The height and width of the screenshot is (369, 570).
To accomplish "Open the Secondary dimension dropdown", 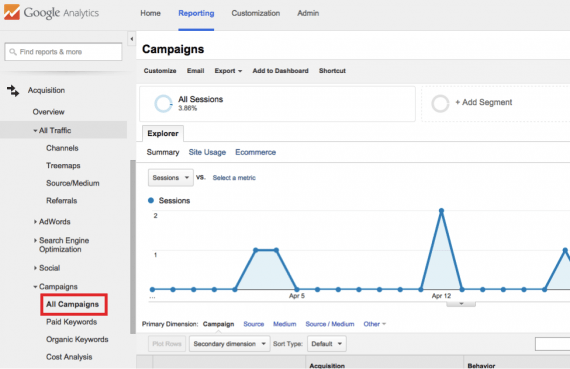I will tap(229, 344).
